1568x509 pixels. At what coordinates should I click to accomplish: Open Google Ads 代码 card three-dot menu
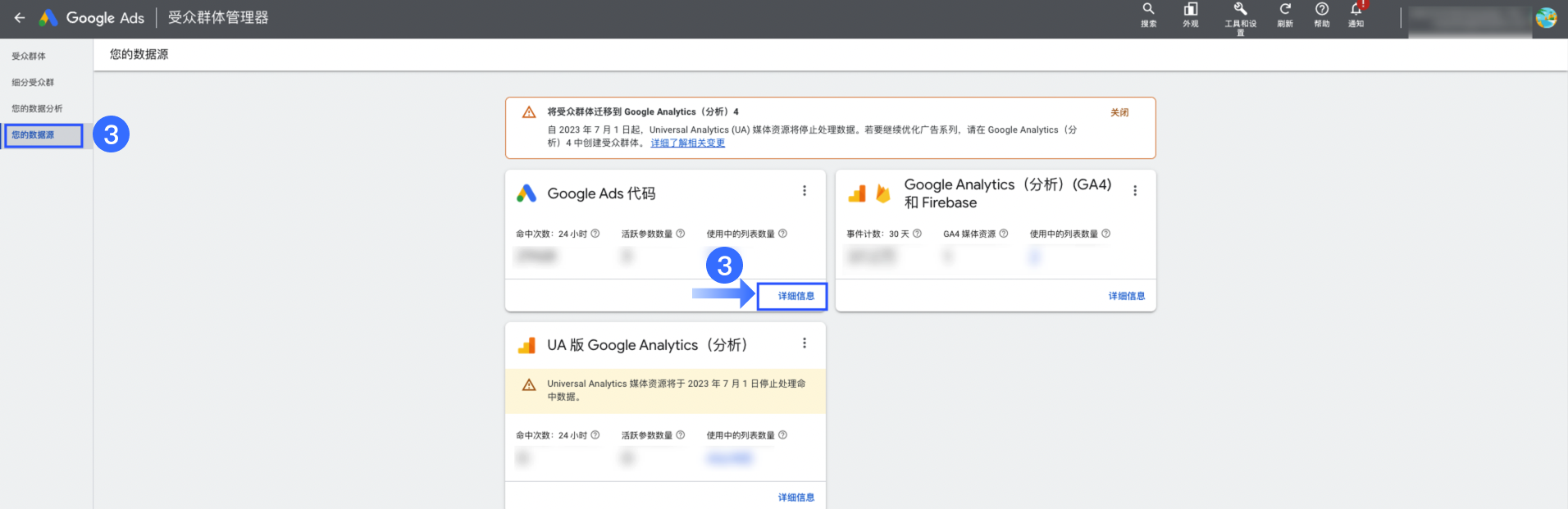coord(805,191)
